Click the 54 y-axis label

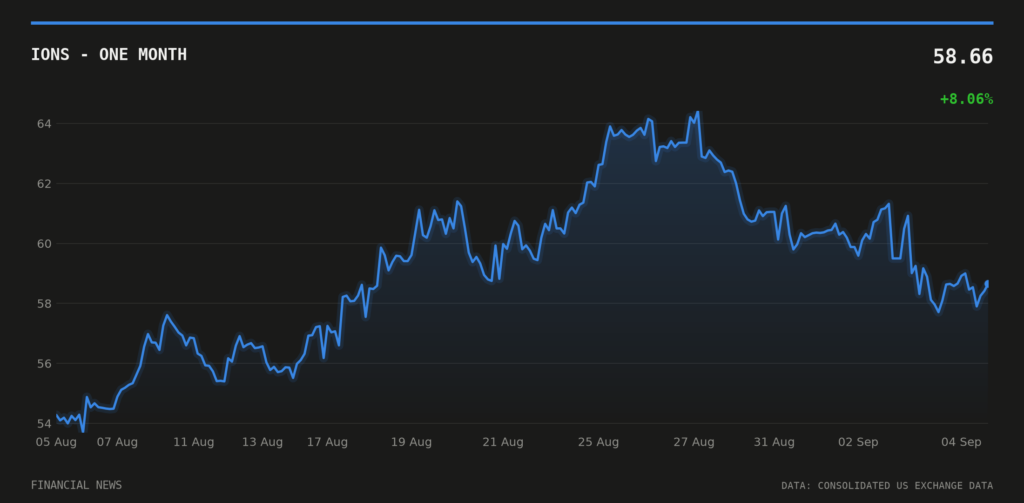(44, 423)
